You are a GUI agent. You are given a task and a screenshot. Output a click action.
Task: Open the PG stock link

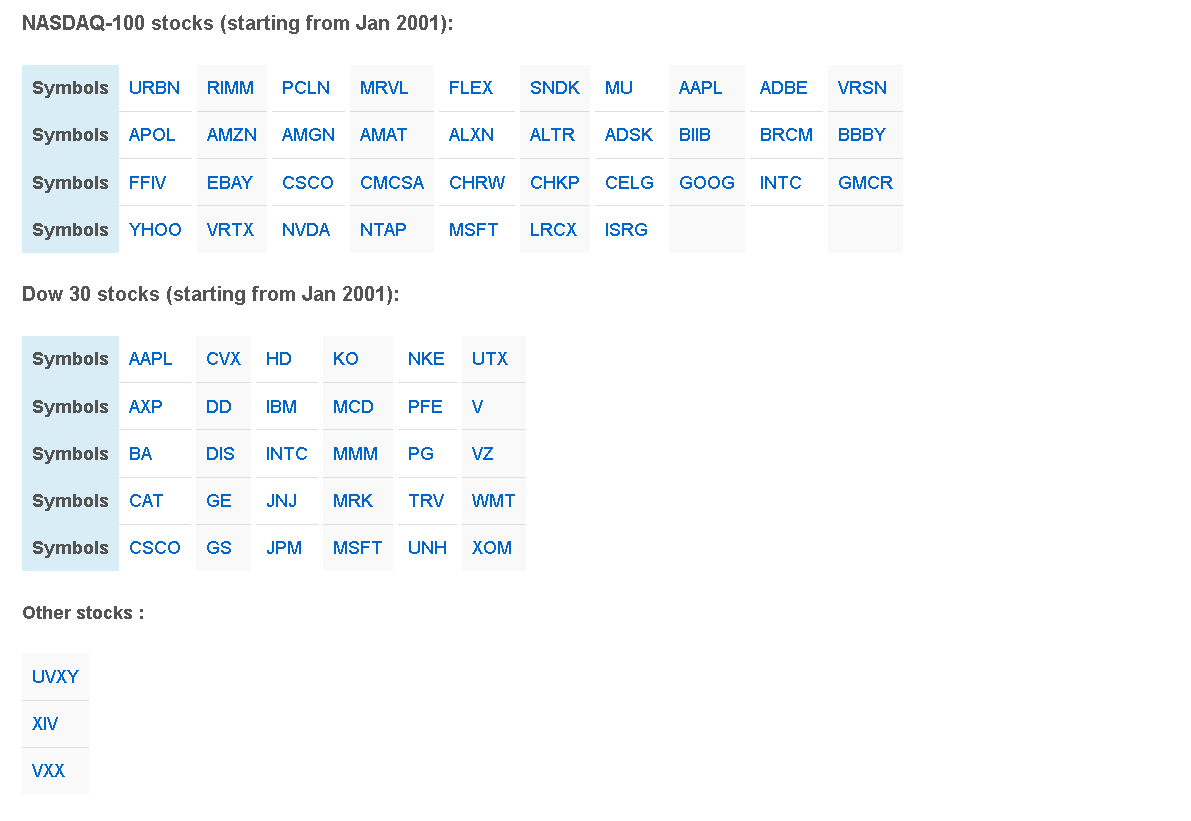coord(421,454)
